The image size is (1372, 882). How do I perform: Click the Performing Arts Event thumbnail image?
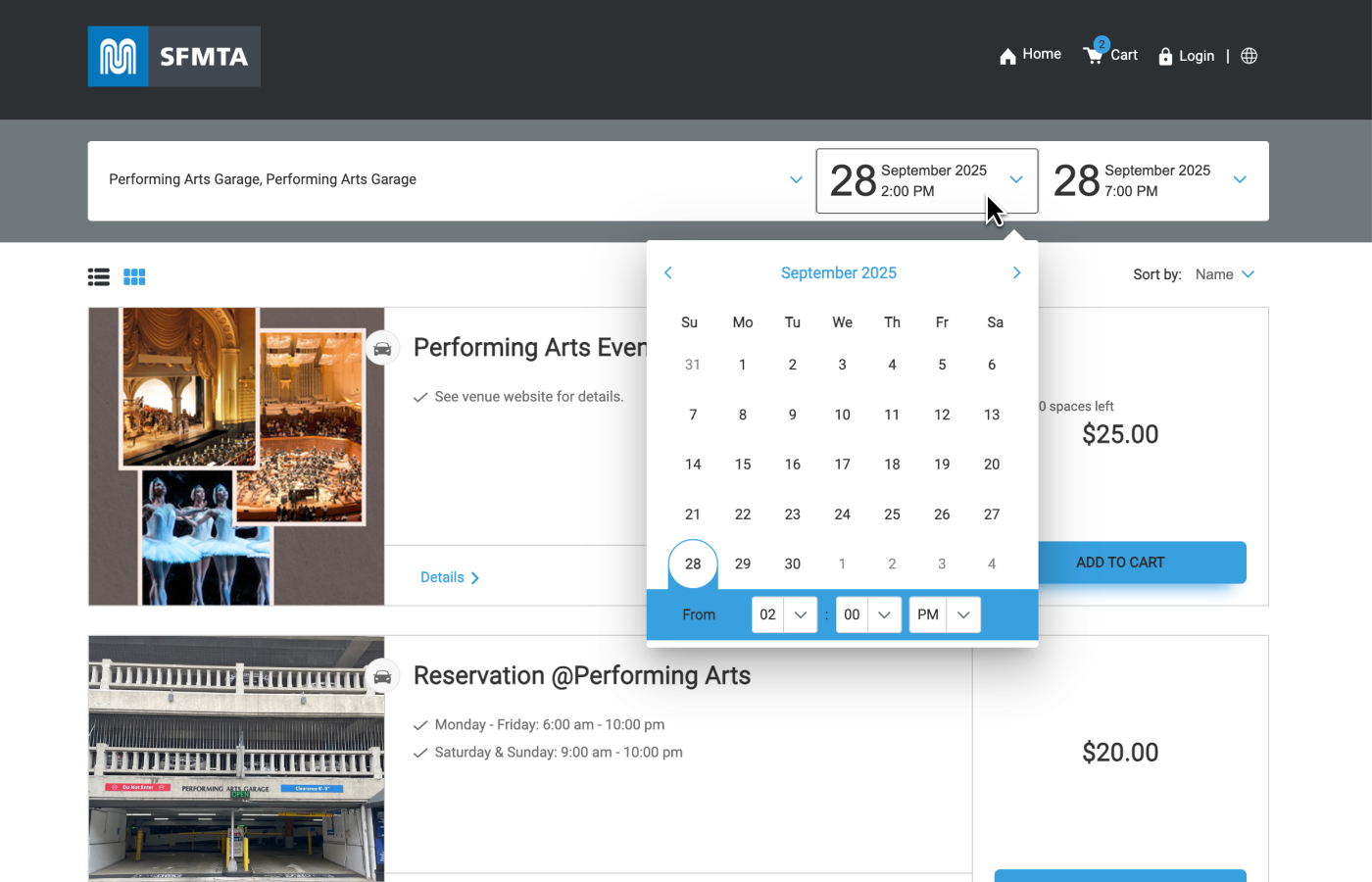pos(236,456)
